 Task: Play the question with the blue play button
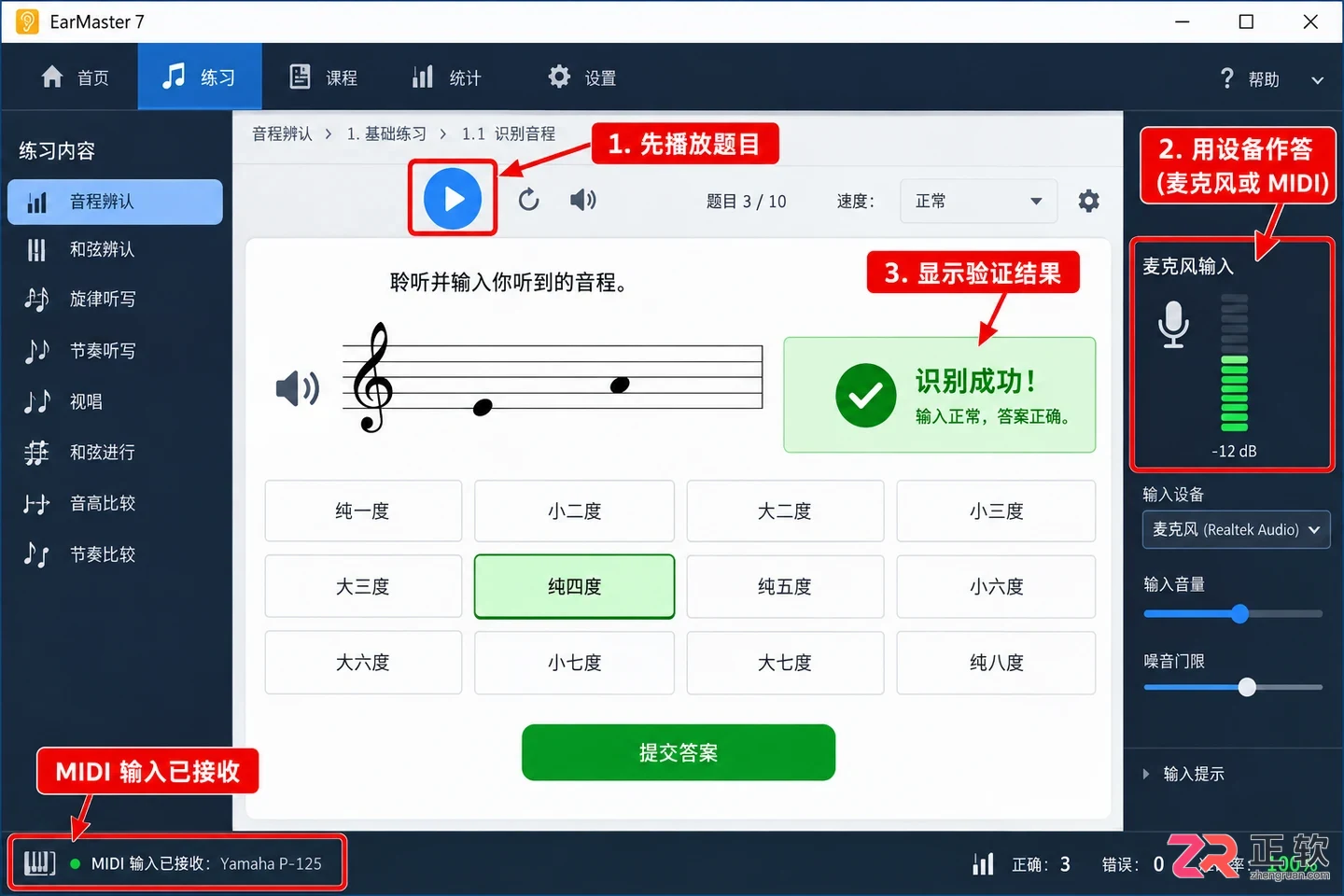453,199
